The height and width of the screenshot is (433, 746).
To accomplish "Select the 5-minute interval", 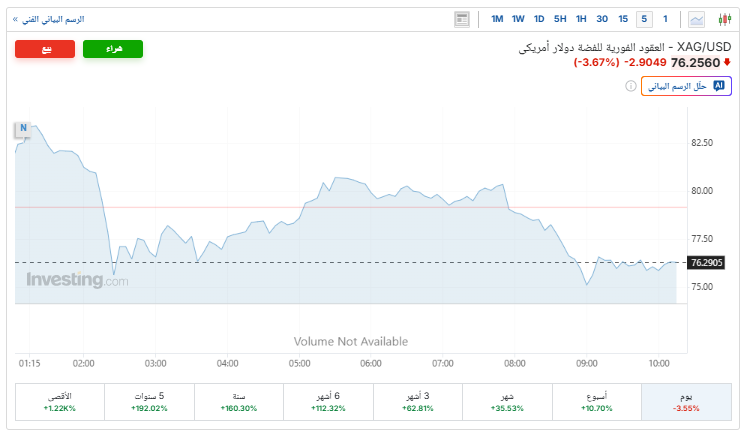I will pos(644,19).
